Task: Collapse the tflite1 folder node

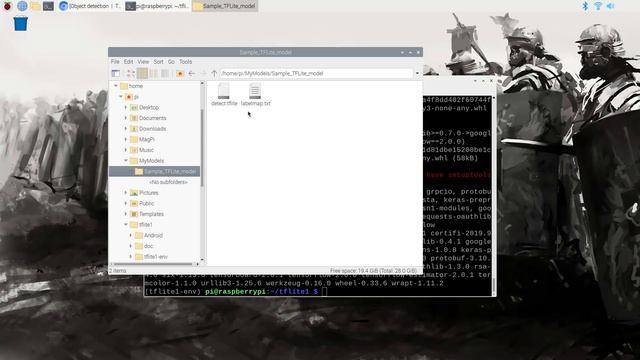Action: [x=126, y=224]
